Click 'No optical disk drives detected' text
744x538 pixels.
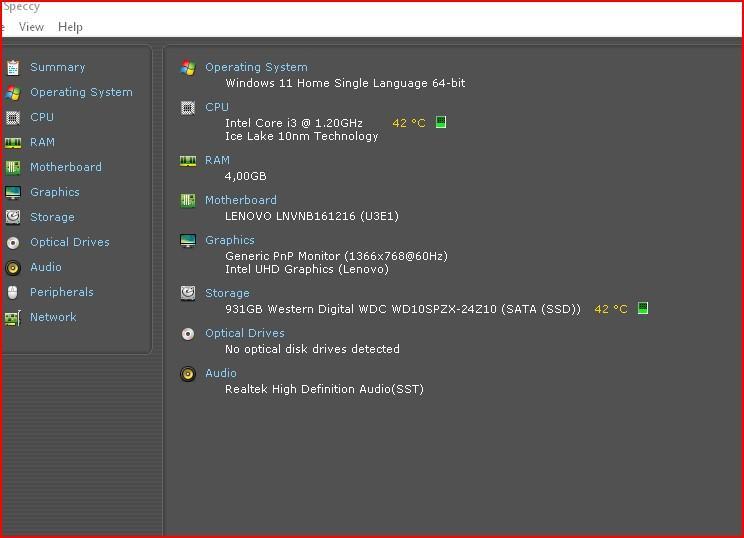click(x=312, y=349)
